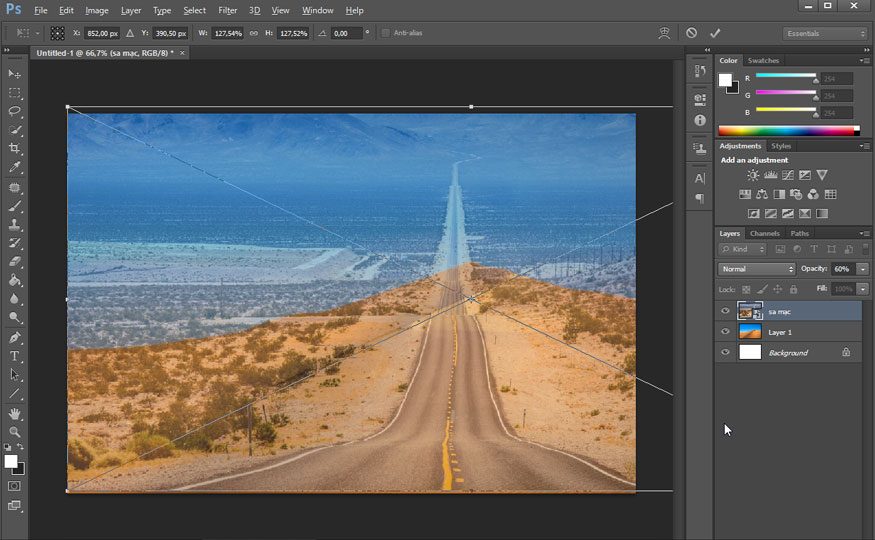Hide the 'sa mạc' layer

coord(725,311)
